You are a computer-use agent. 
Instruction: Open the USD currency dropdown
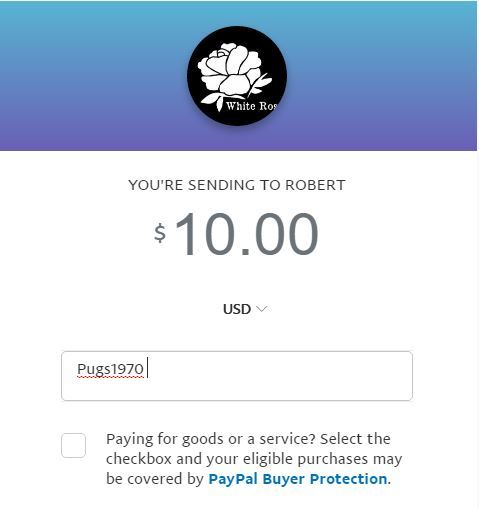[245, 309]
